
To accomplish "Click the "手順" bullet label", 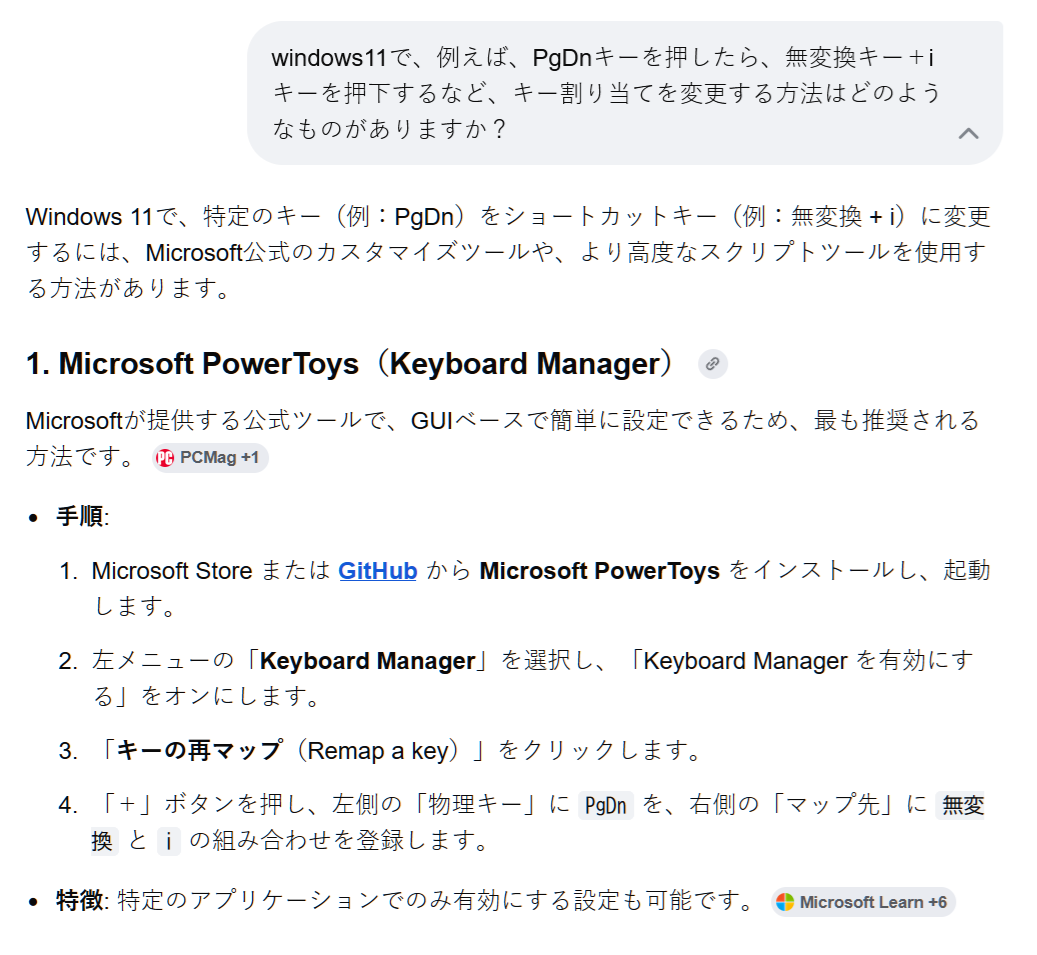I will (x=80, y=517).
